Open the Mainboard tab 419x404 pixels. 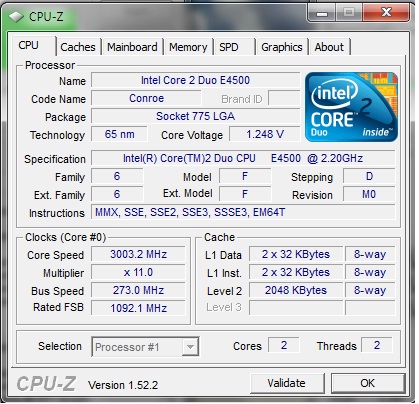click(x=132, y=47)
